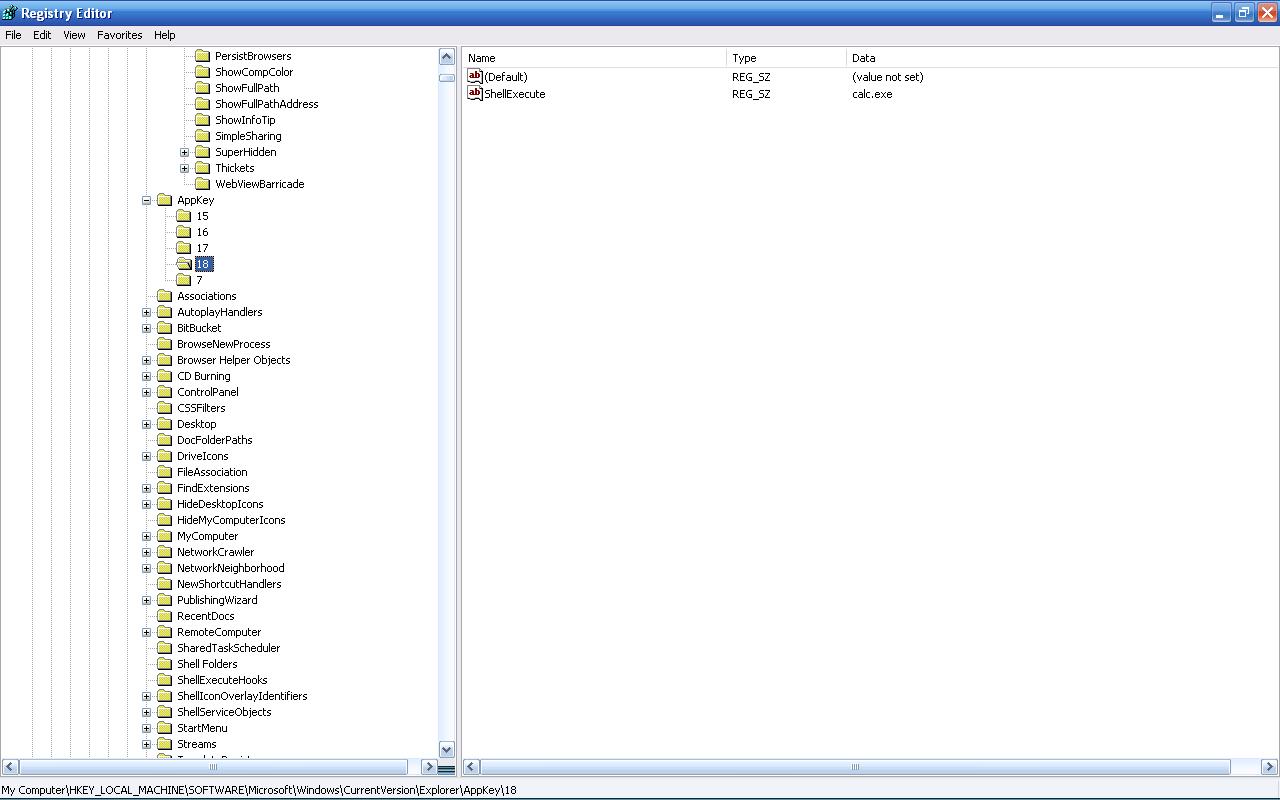This screenshot has width=1280, height=800.
Task: Select the ShowInfoTip key
Action: pos(245,120)
